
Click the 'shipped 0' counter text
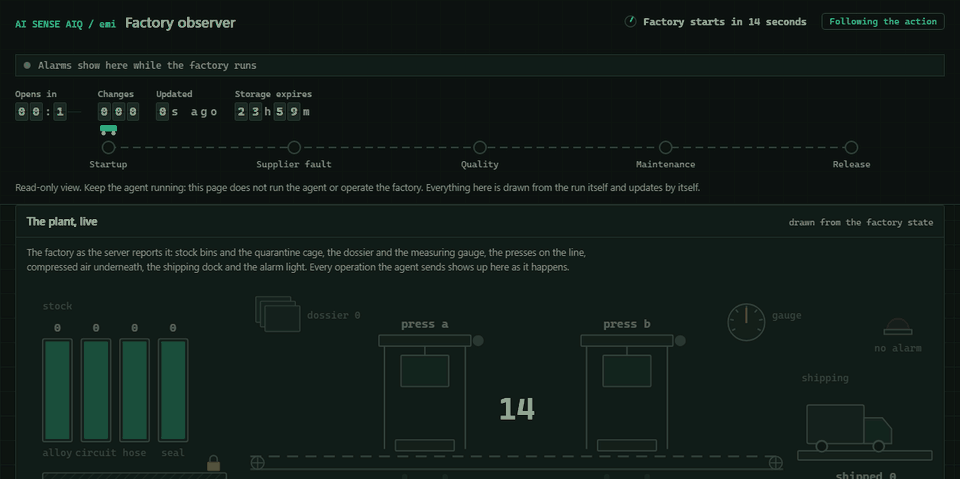[x=866, y=475]
